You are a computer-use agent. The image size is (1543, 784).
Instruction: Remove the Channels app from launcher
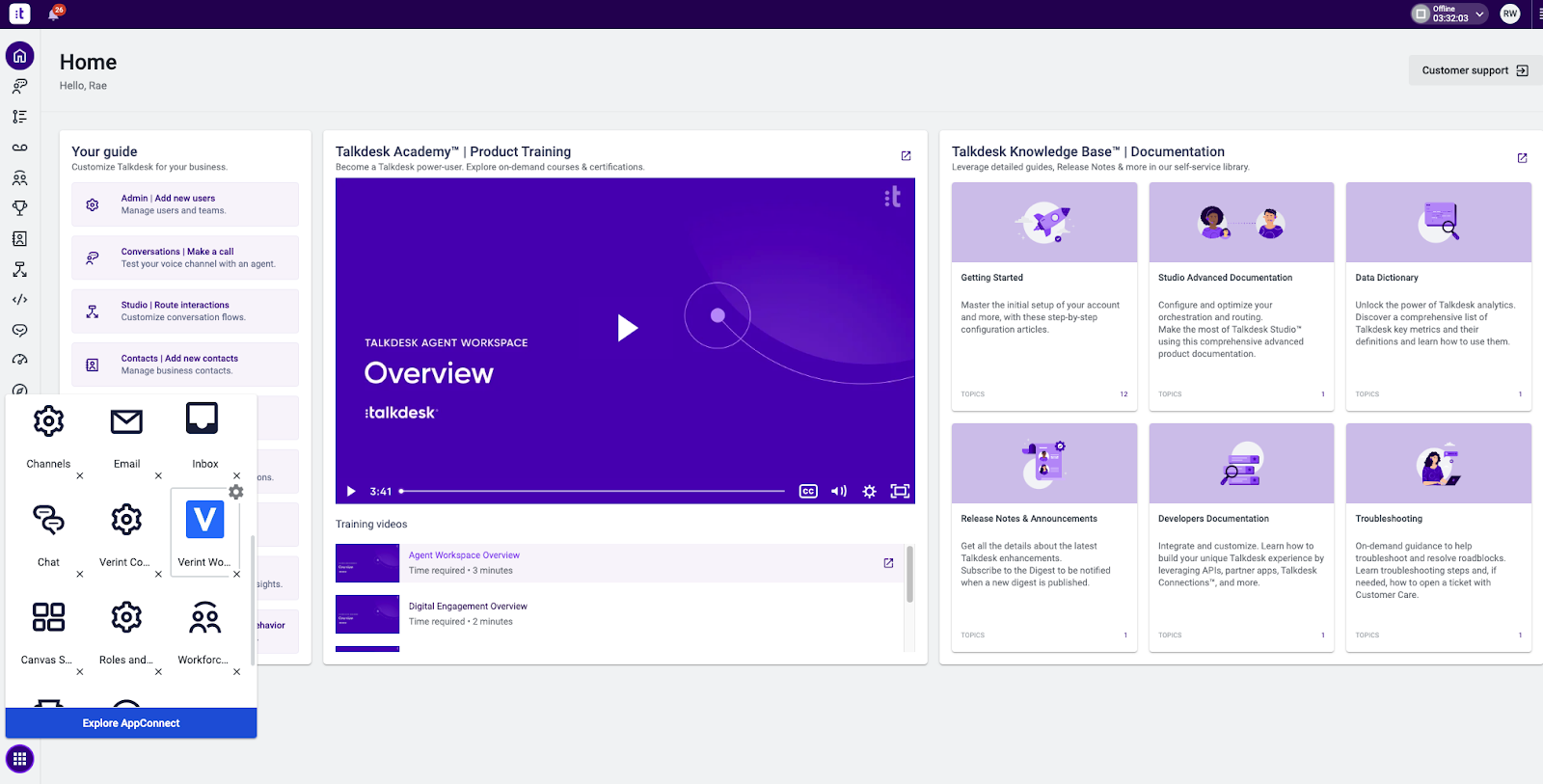point(80,475)
